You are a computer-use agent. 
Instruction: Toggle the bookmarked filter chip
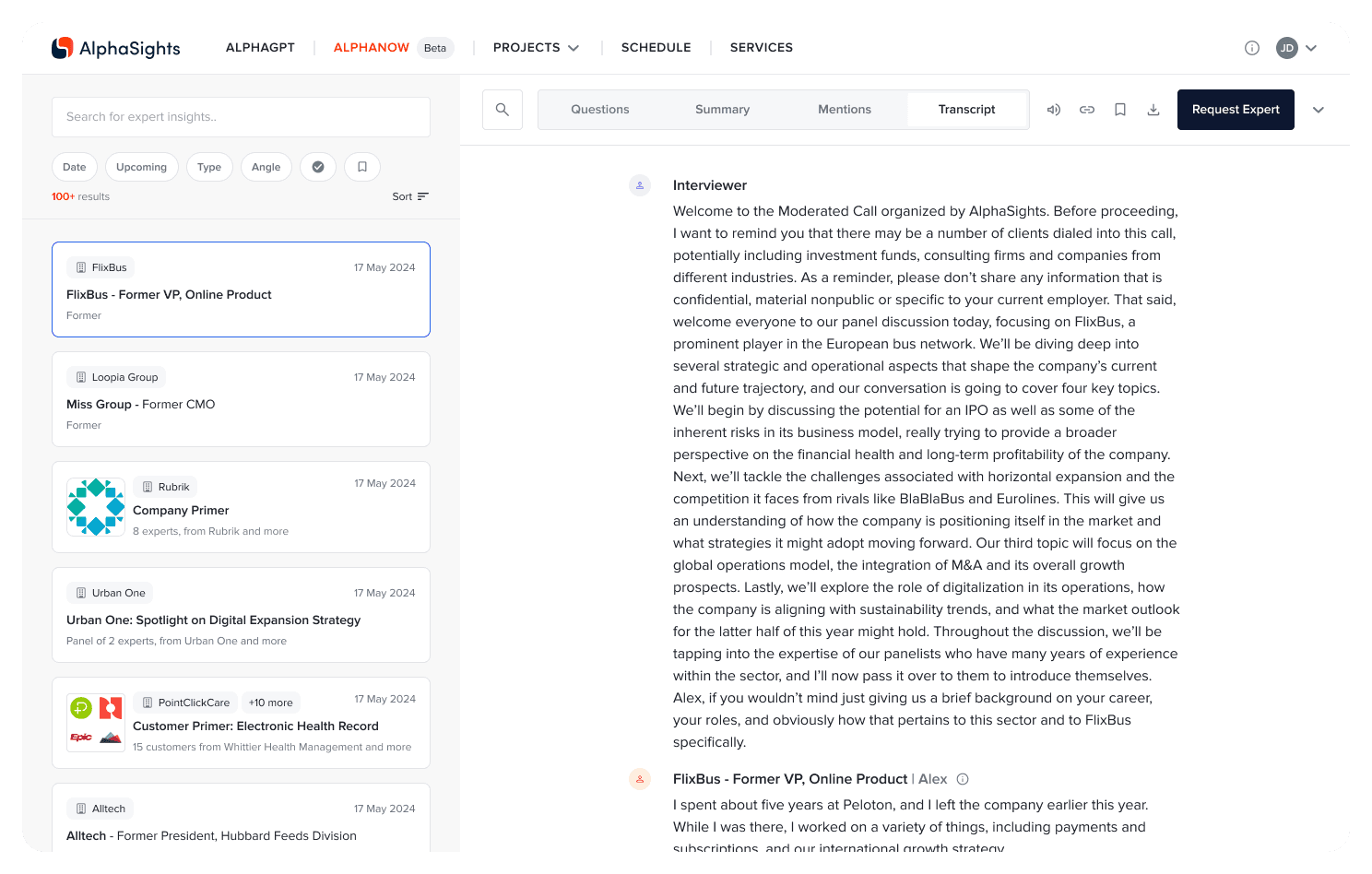pos(362,167)
